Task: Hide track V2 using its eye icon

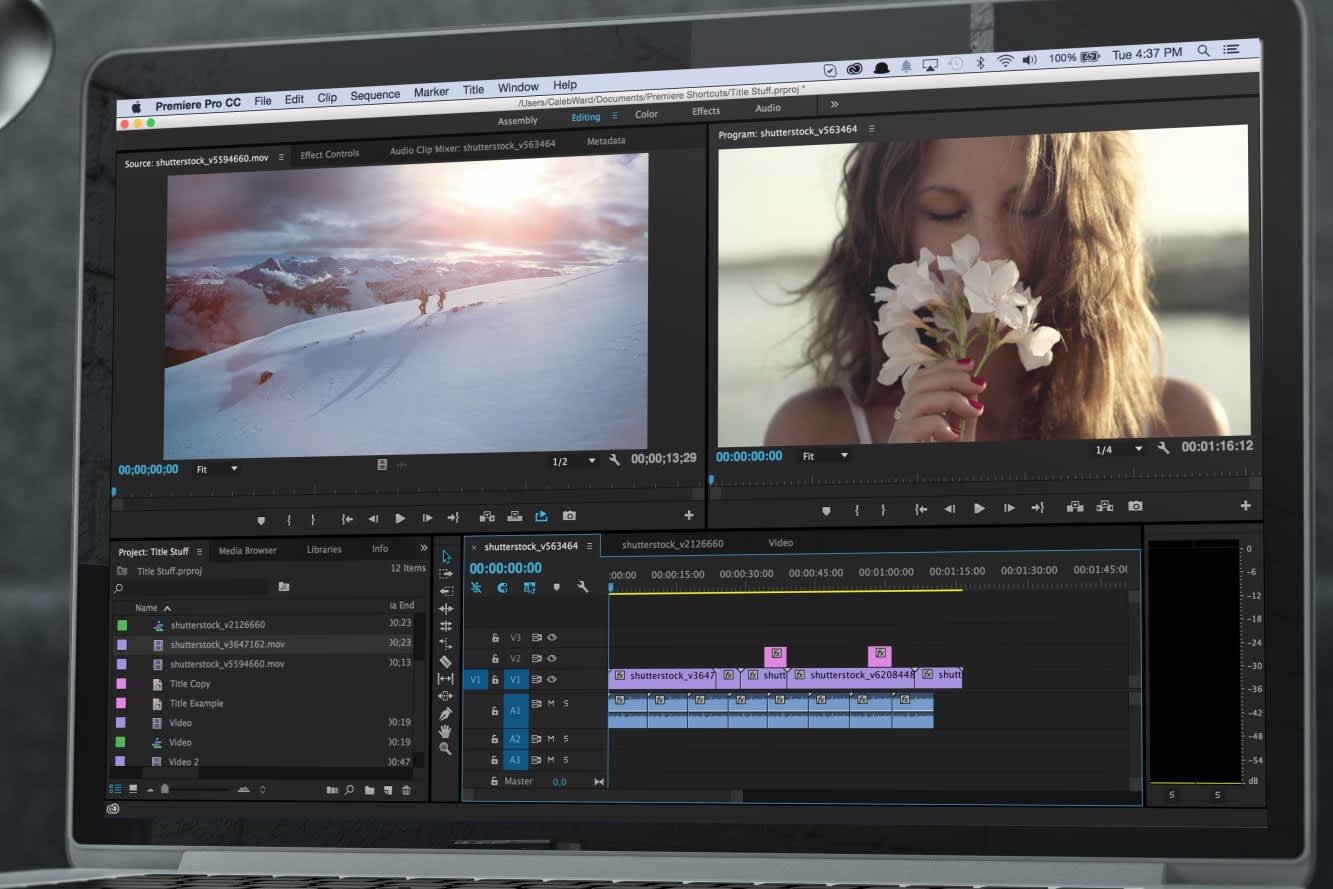Action: [551, 658]
